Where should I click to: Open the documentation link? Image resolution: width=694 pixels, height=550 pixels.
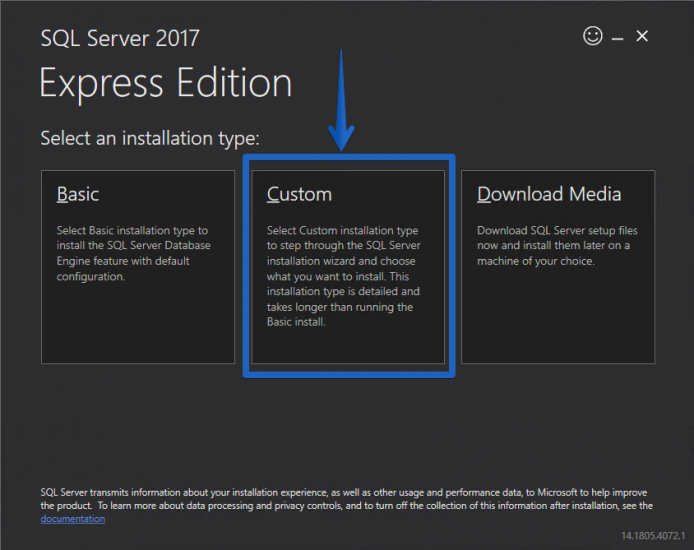(x=73, y=519)
